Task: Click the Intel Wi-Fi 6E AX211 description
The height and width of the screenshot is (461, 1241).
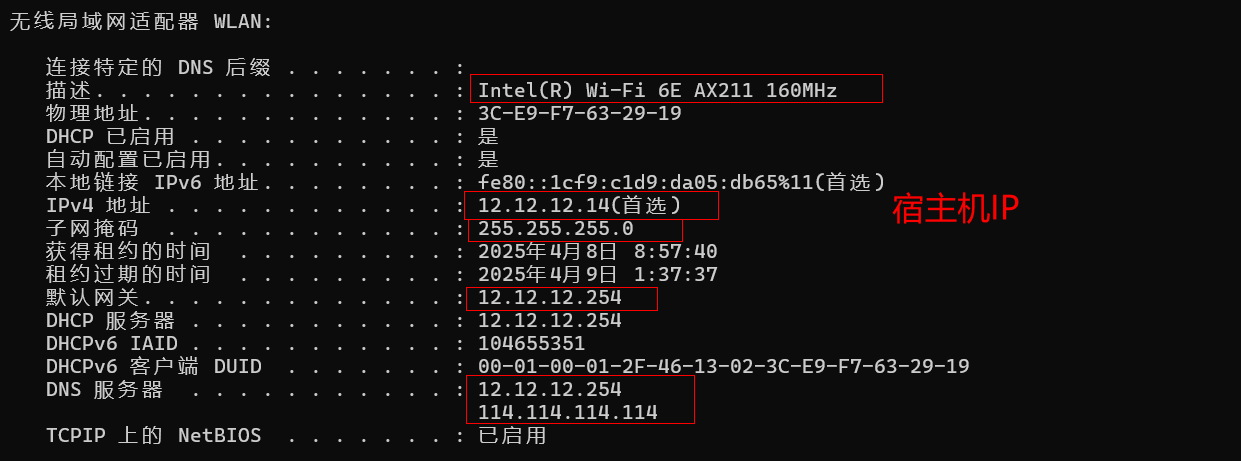Action: click(657, 90)
